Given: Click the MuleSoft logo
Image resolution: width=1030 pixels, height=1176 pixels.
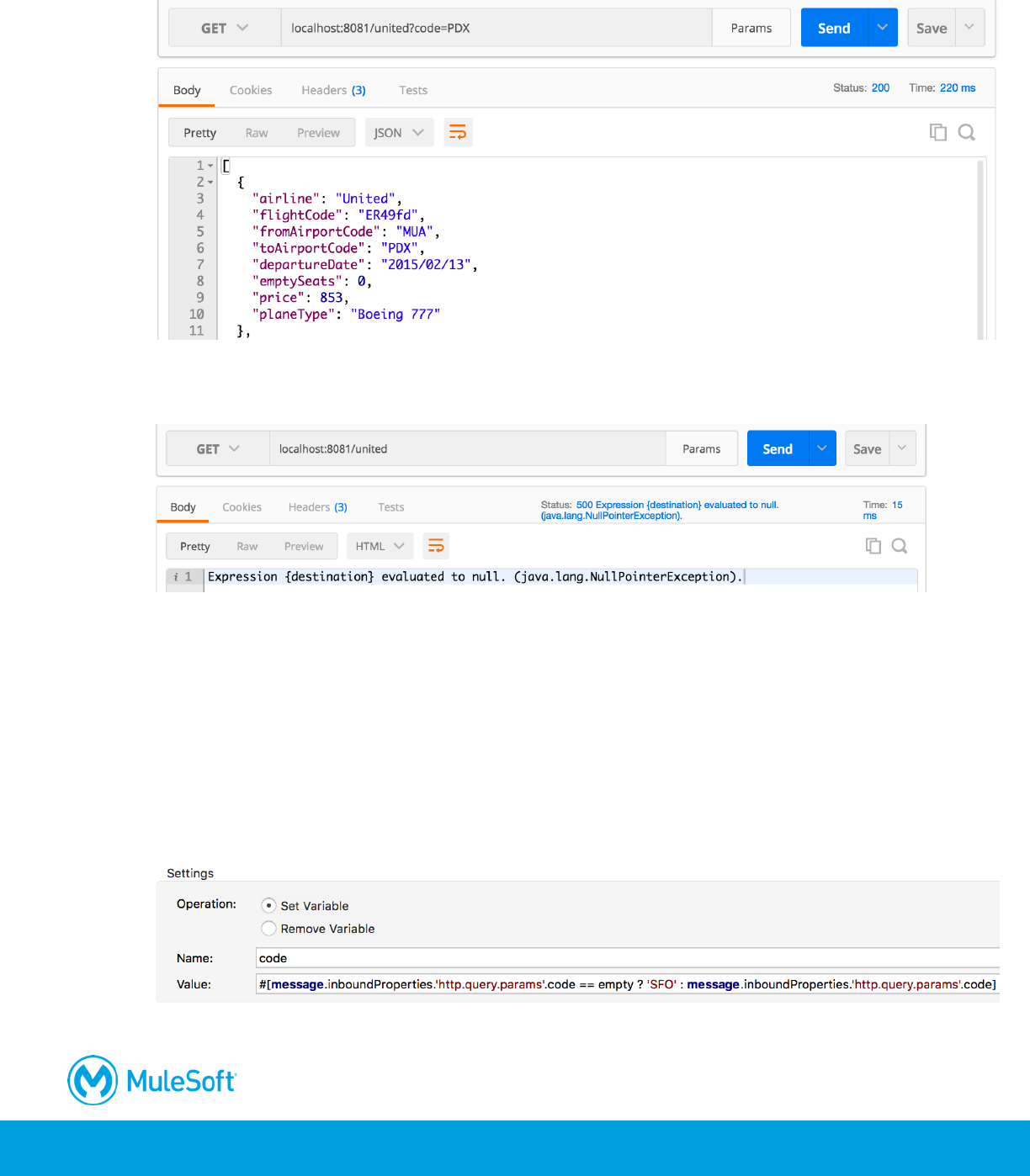Looking at the screenshot, I should point(152,1080).
